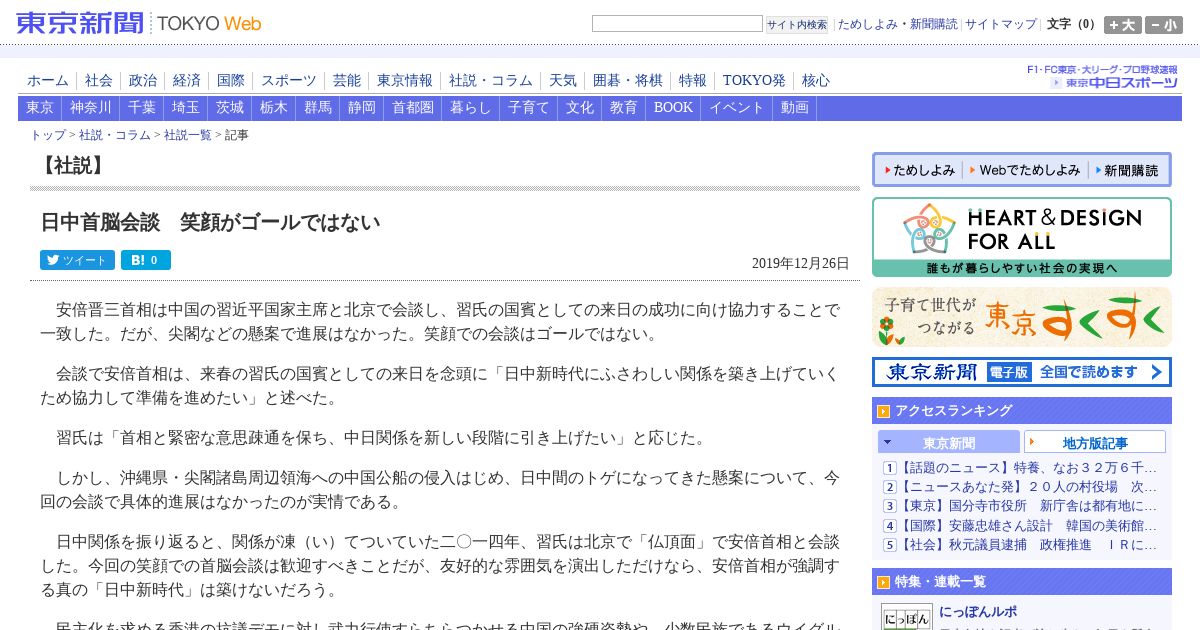Select 群馬 in the regional bar

(318, 108)
